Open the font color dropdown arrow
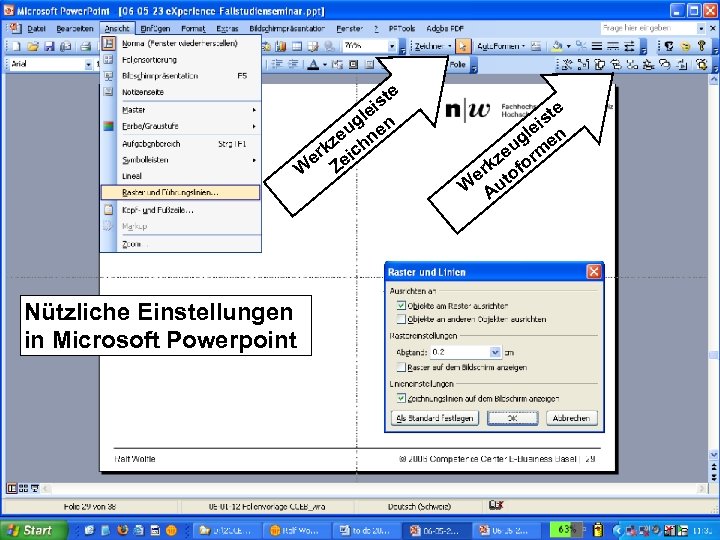Image resolution: width=720 pixels, height=540 pixels. click(x=324, y=65)
